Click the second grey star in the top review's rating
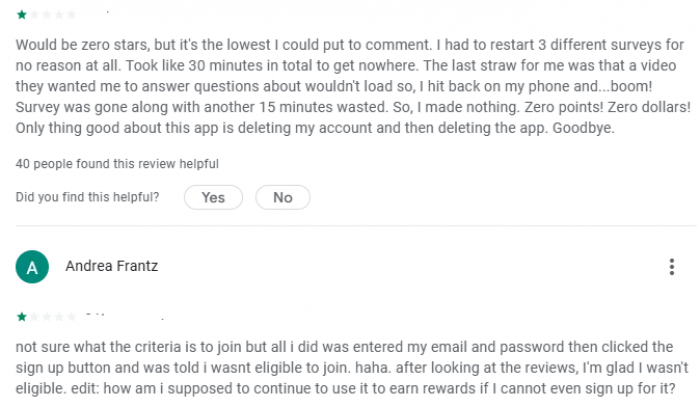The image size is (700, 407). click(x=34, y=15)
